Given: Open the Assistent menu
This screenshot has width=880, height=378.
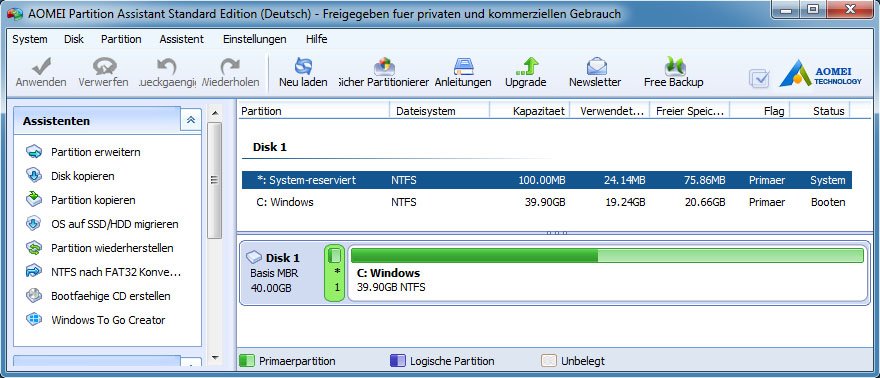Looking at the screenshot, I should (181, 39).
